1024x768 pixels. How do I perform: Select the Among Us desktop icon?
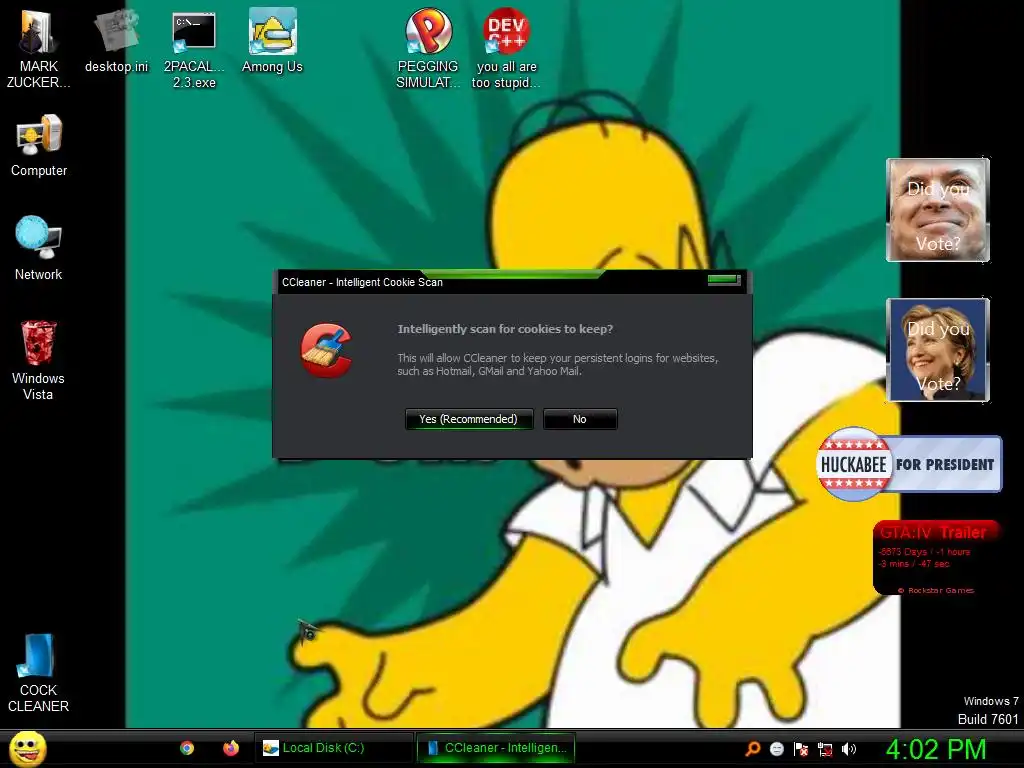pos(272,40)
